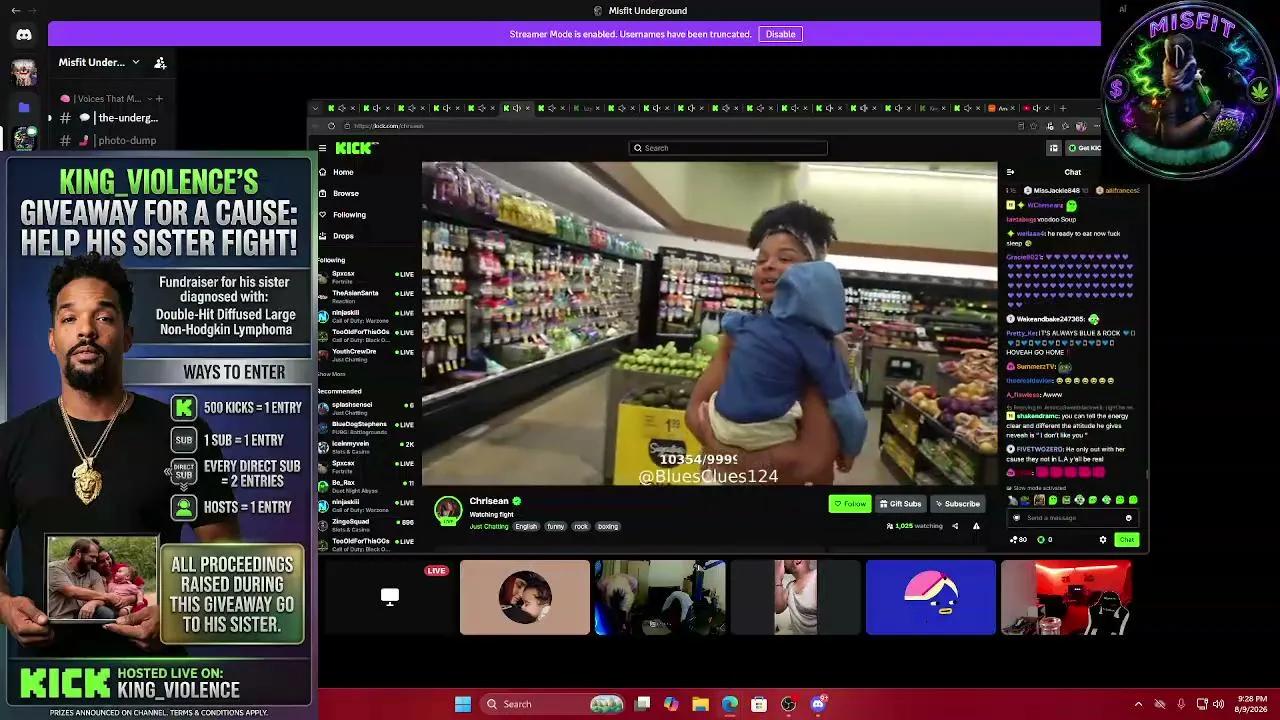Select the red-lit room stream thumbnail
This screenshot has height=720, width=1280.
[1066, 597]
